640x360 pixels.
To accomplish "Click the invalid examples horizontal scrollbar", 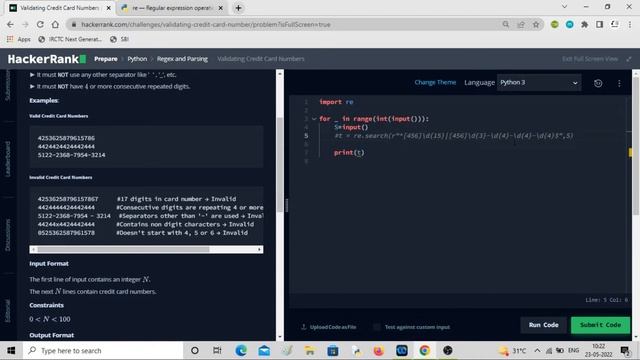I will pyautogui.click(x=123, y=249).
